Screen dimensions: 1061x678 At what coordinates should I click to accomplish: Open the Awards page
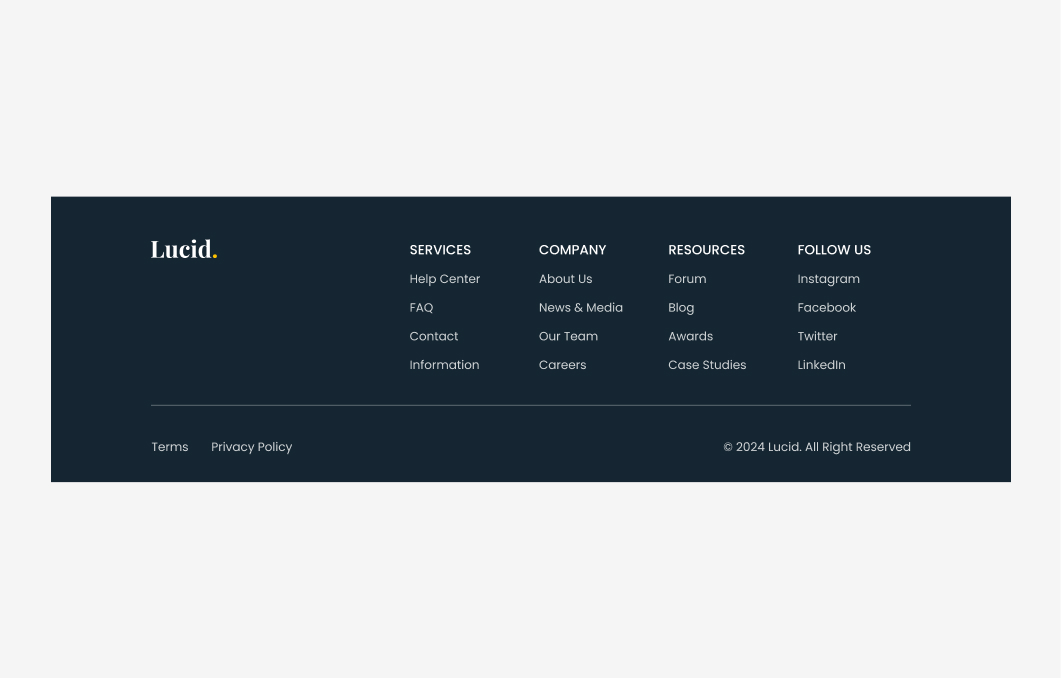(x=690, y=336)
